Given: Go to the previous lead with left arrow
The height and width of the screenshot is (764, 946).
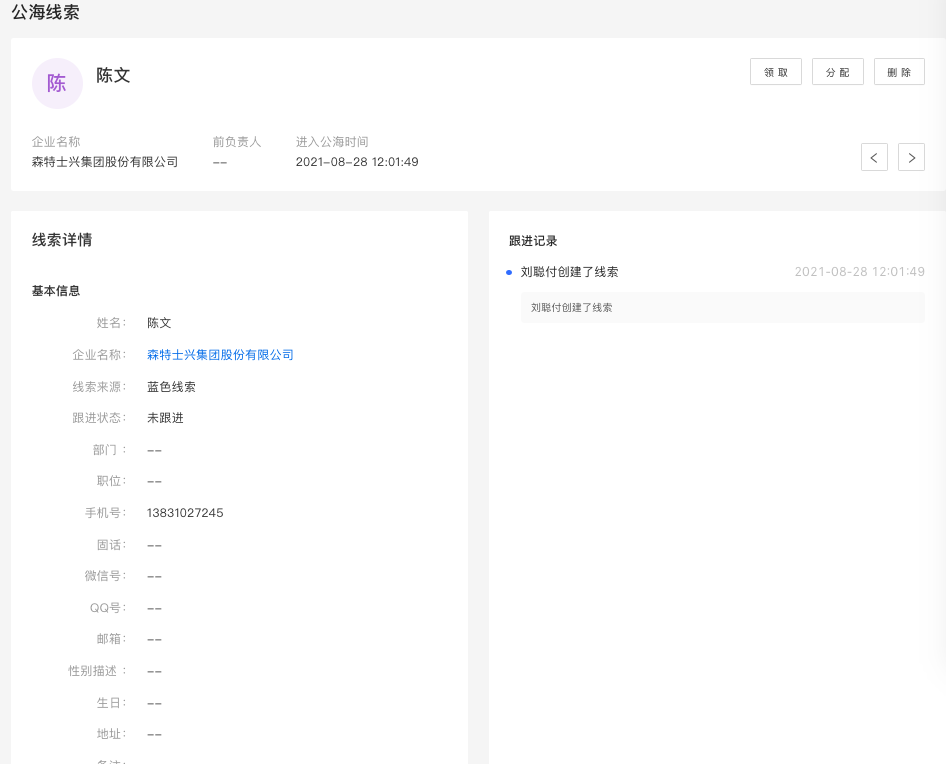Looking at the screenshot, I should coord(874,157).
